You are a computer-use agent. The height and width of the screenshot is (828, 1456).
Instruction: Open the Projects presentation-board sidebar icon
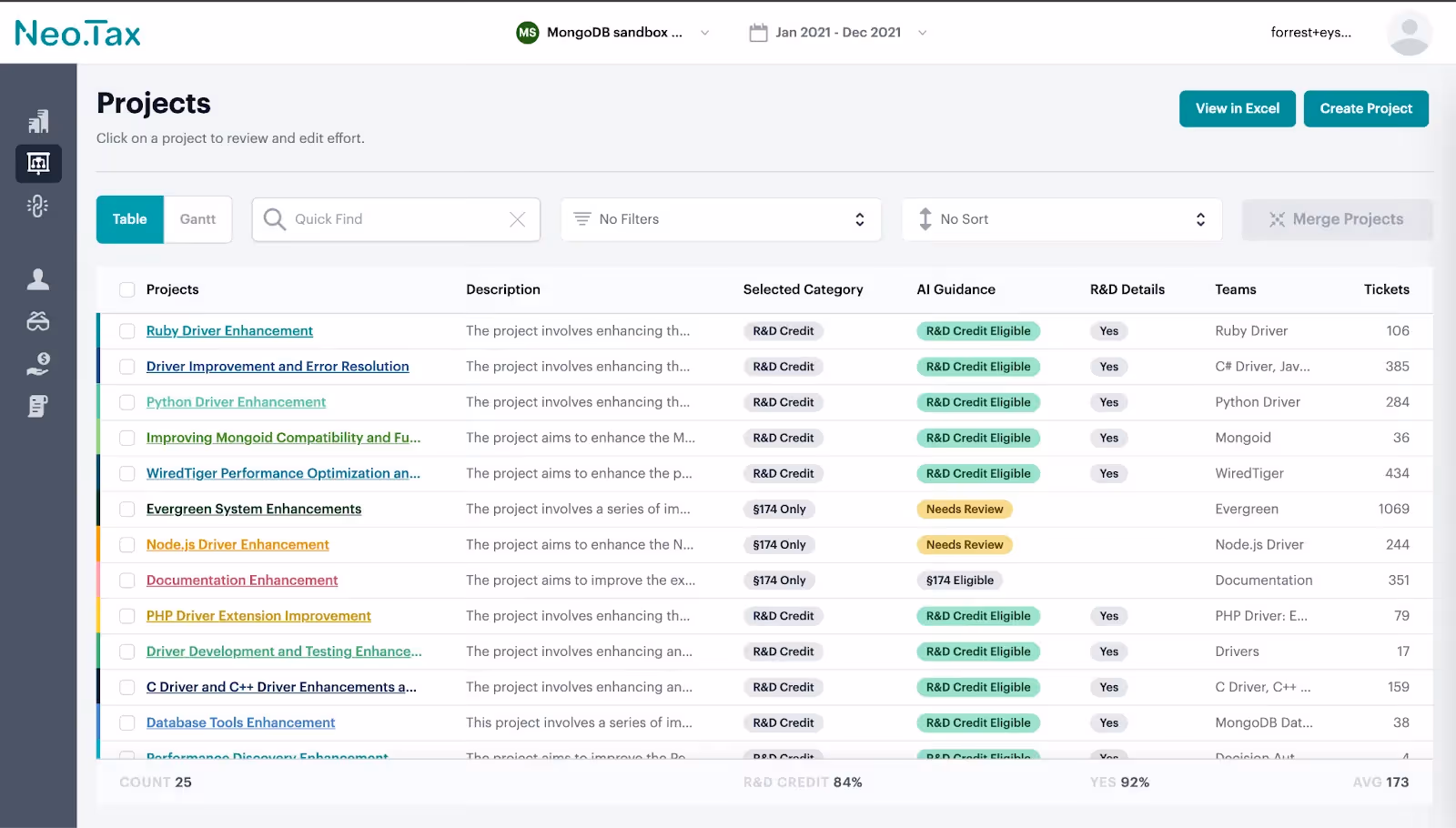tap(38, 164)
